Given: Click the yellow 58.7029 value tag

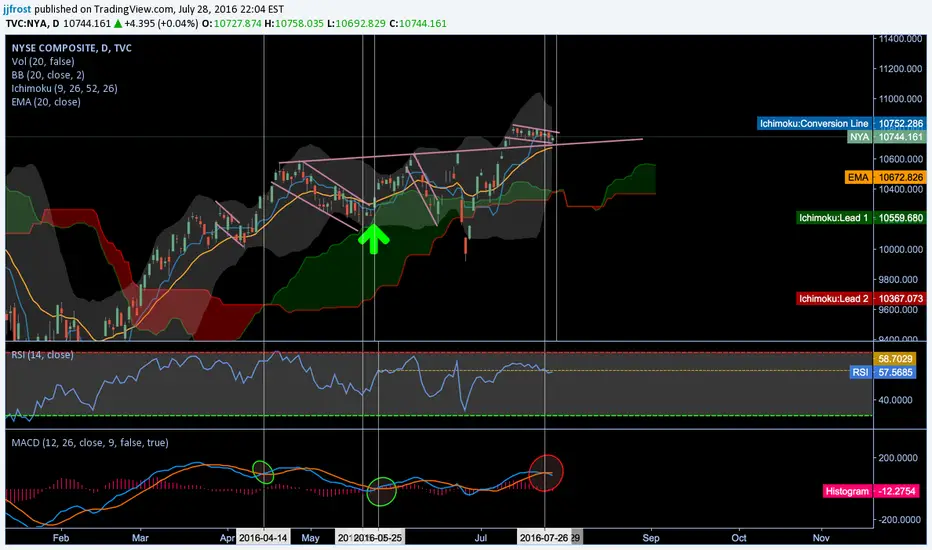Looking at the screenshot, I should coord(895,359).
